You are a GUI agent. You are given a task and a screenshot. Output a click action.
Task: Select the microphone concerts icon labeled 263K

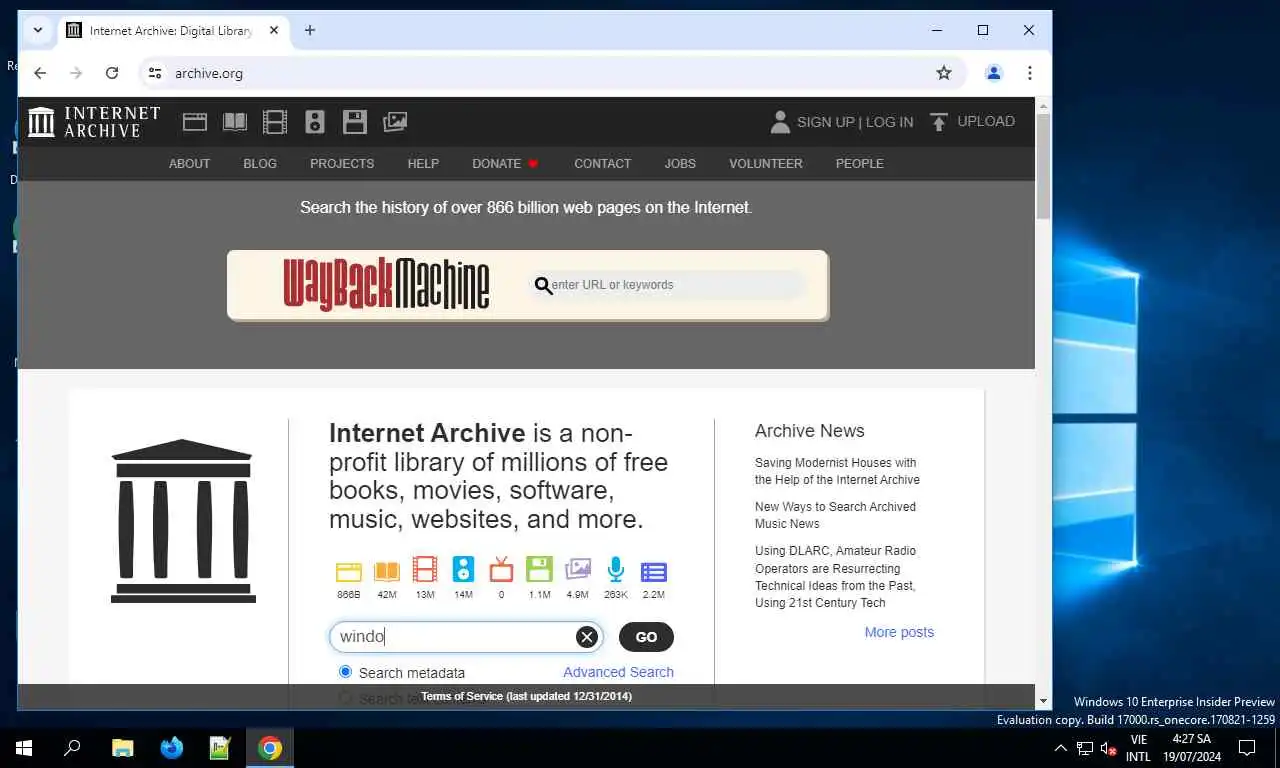tap(616, 570)
